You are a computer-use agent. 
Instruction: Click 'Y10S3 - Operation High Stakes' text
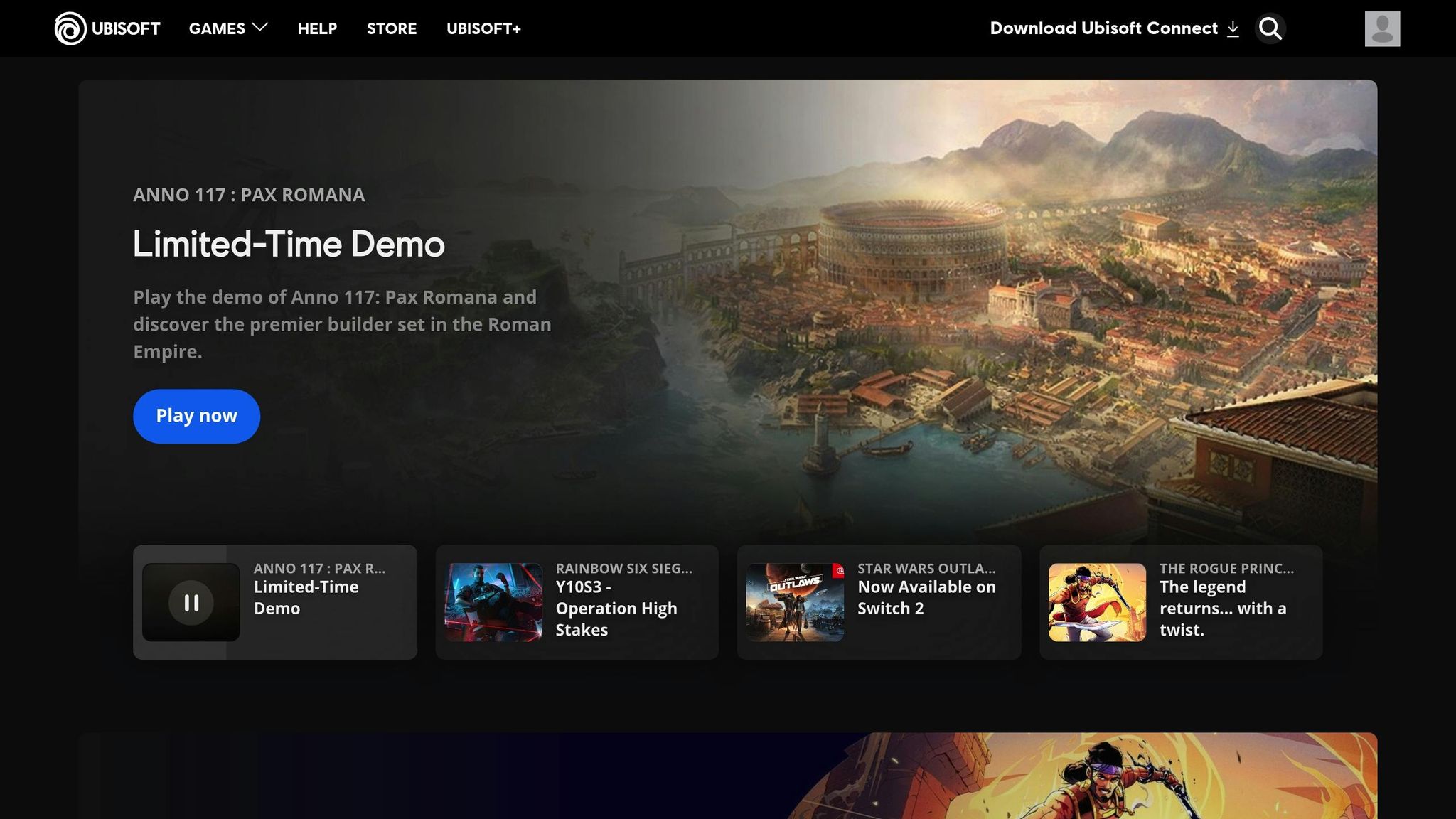[x=616, y=609]
